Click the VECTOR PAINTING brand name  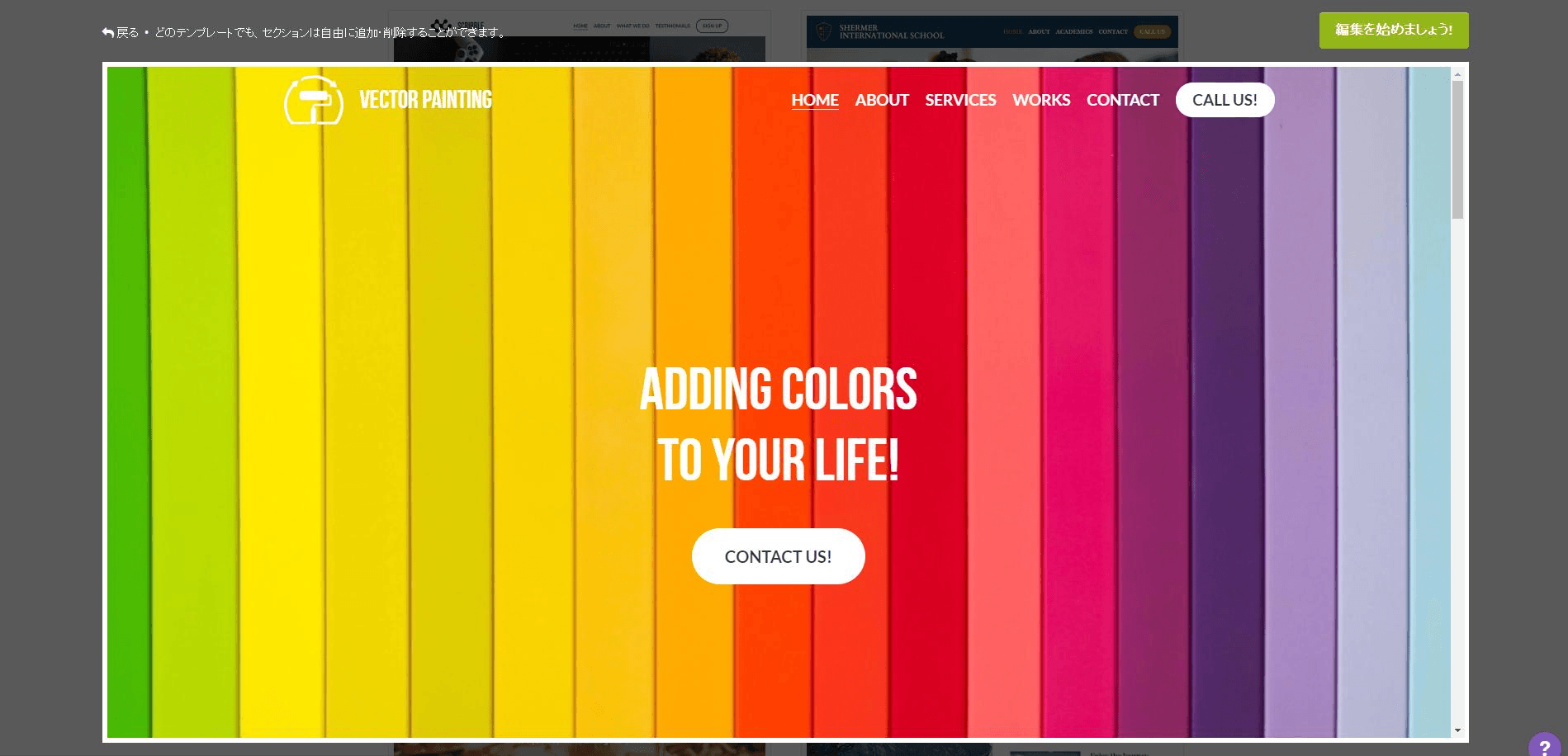(x=425, y=100)
